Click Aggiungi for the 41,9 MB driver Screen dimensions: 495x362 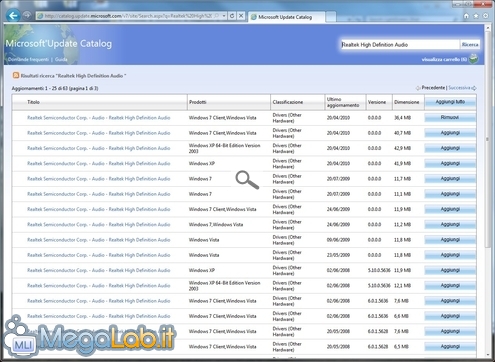coord(450,163)
